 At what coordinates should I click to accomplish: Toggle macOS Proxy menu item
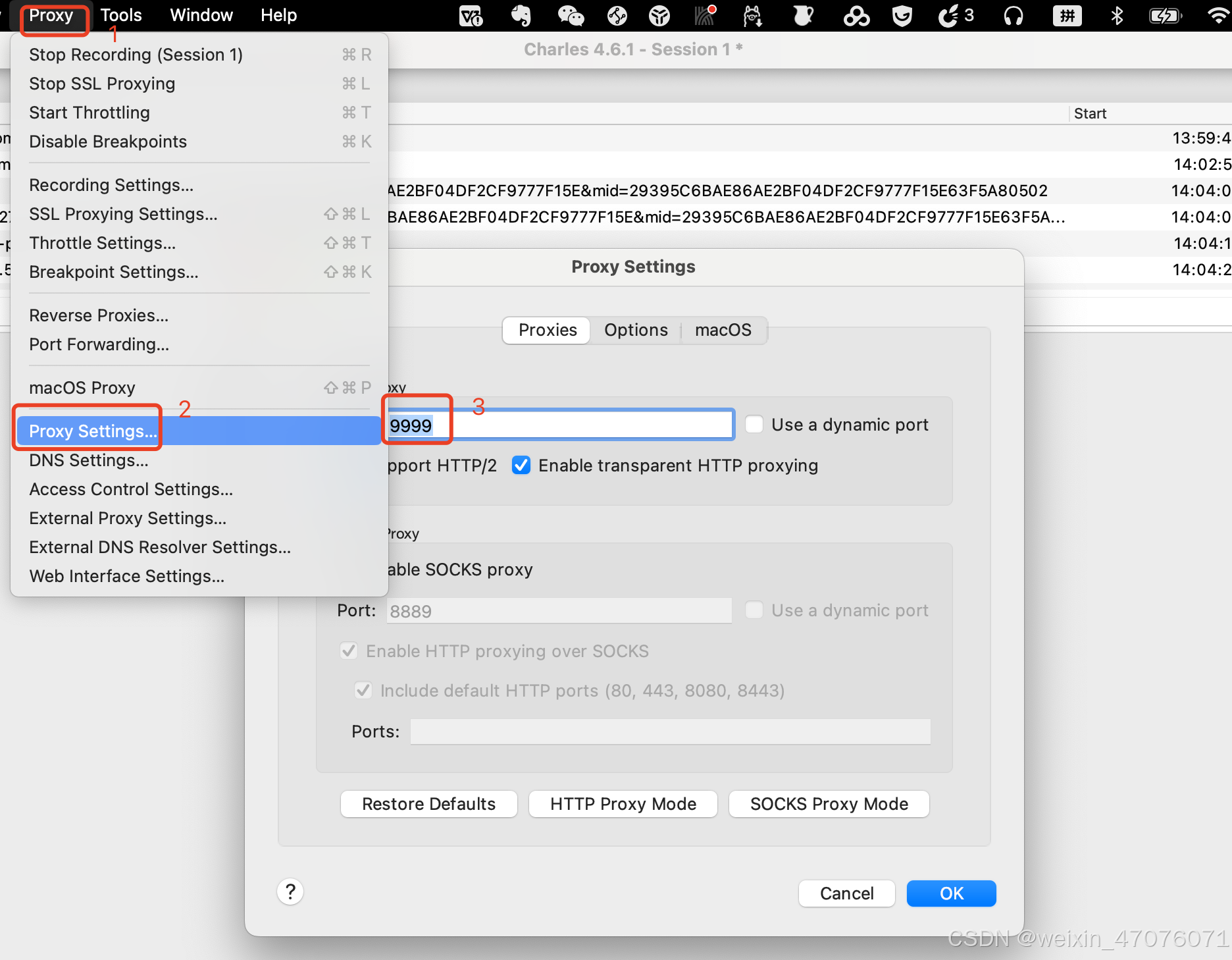pos(200,388)
